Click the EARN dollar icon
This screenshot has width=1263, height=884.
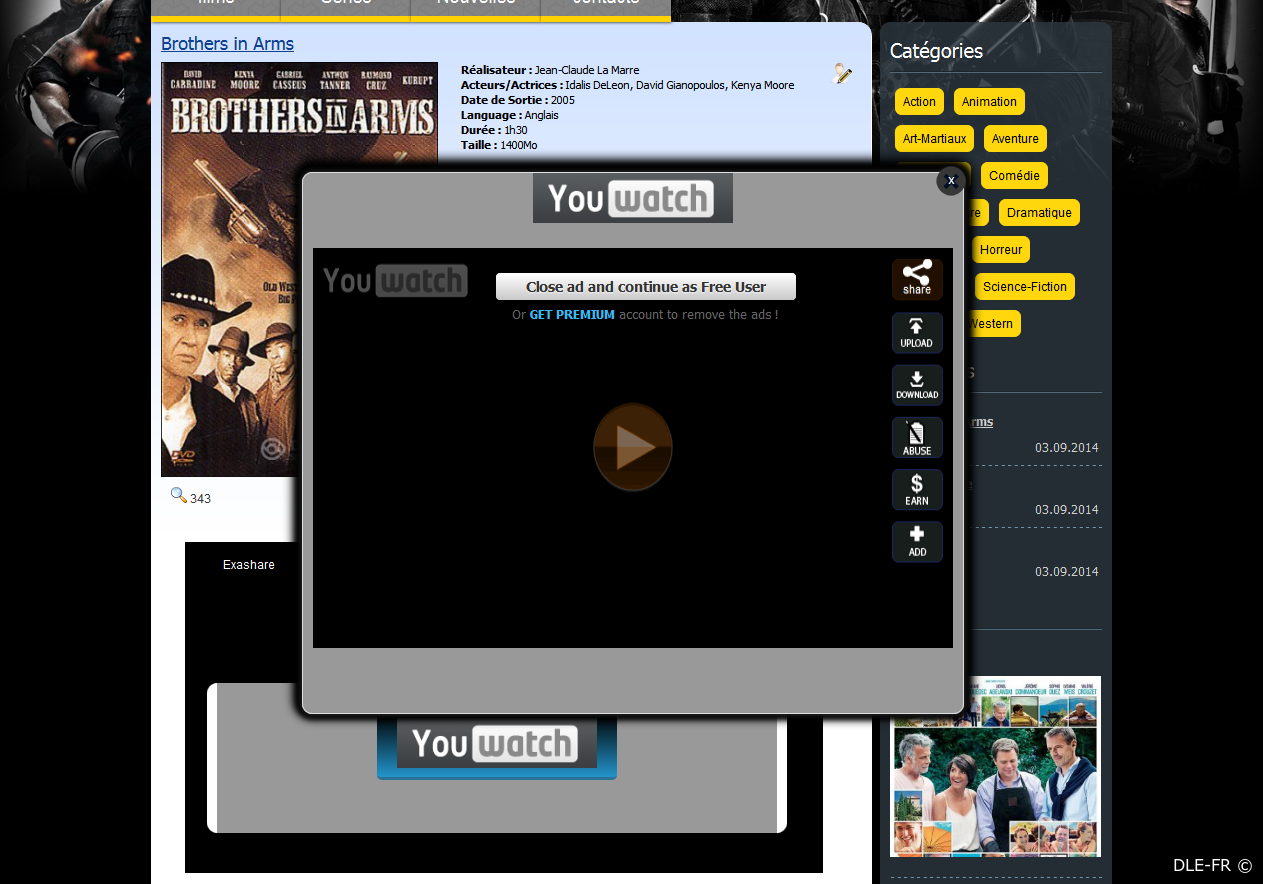[x=917, y=490]
